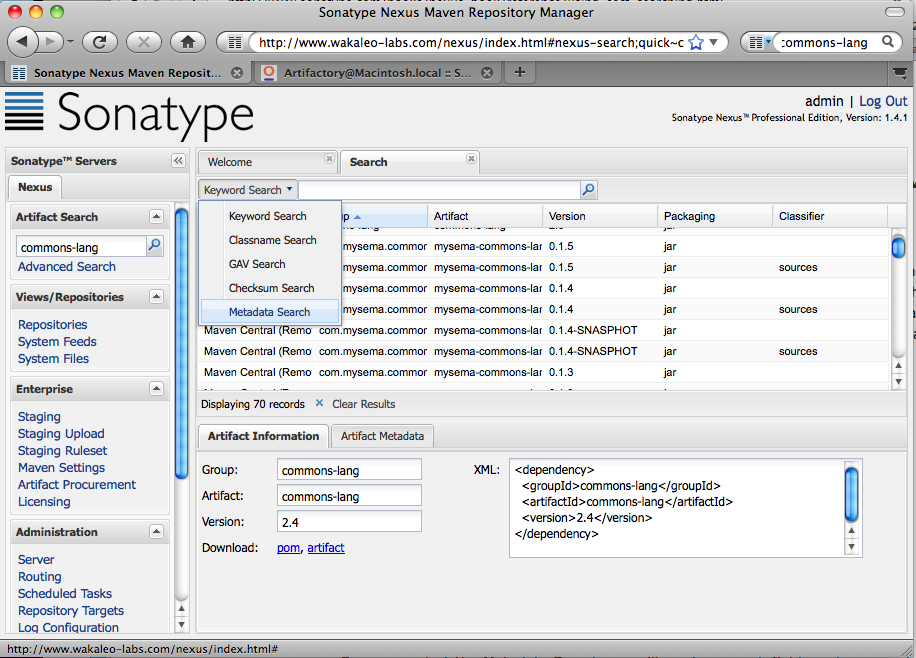Switch to the Artifact Metadata tab
Image resolution: width=916 pixels, height=658 pixels.
[382, 436]
